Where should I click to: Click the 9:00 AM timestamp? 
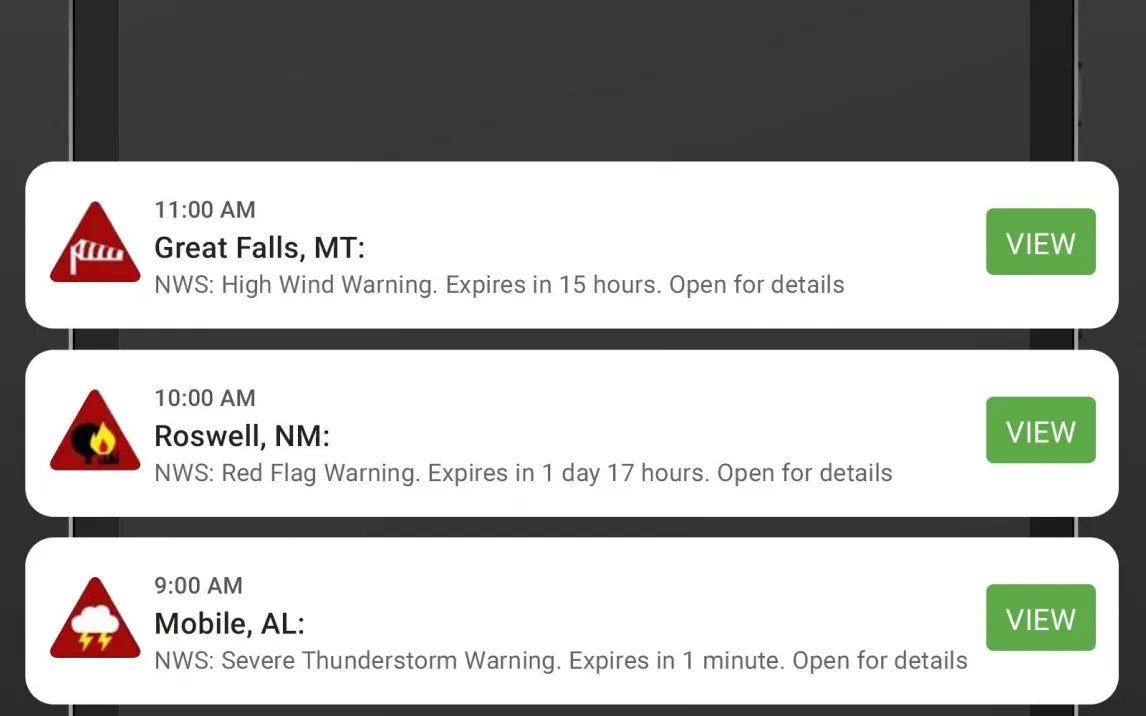click(x=198, y=585)
